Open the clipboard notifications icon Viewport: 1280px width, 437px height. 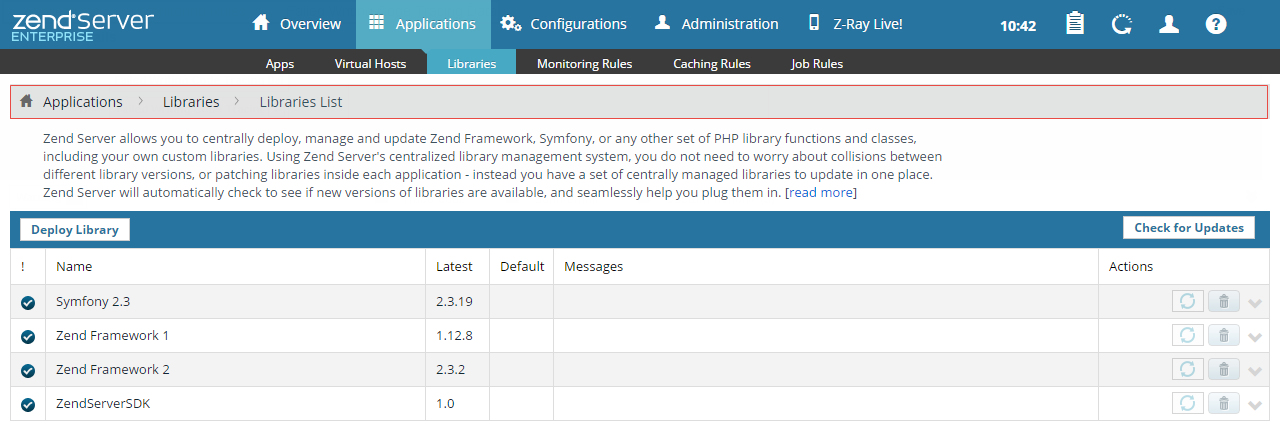pos(1075,24)
